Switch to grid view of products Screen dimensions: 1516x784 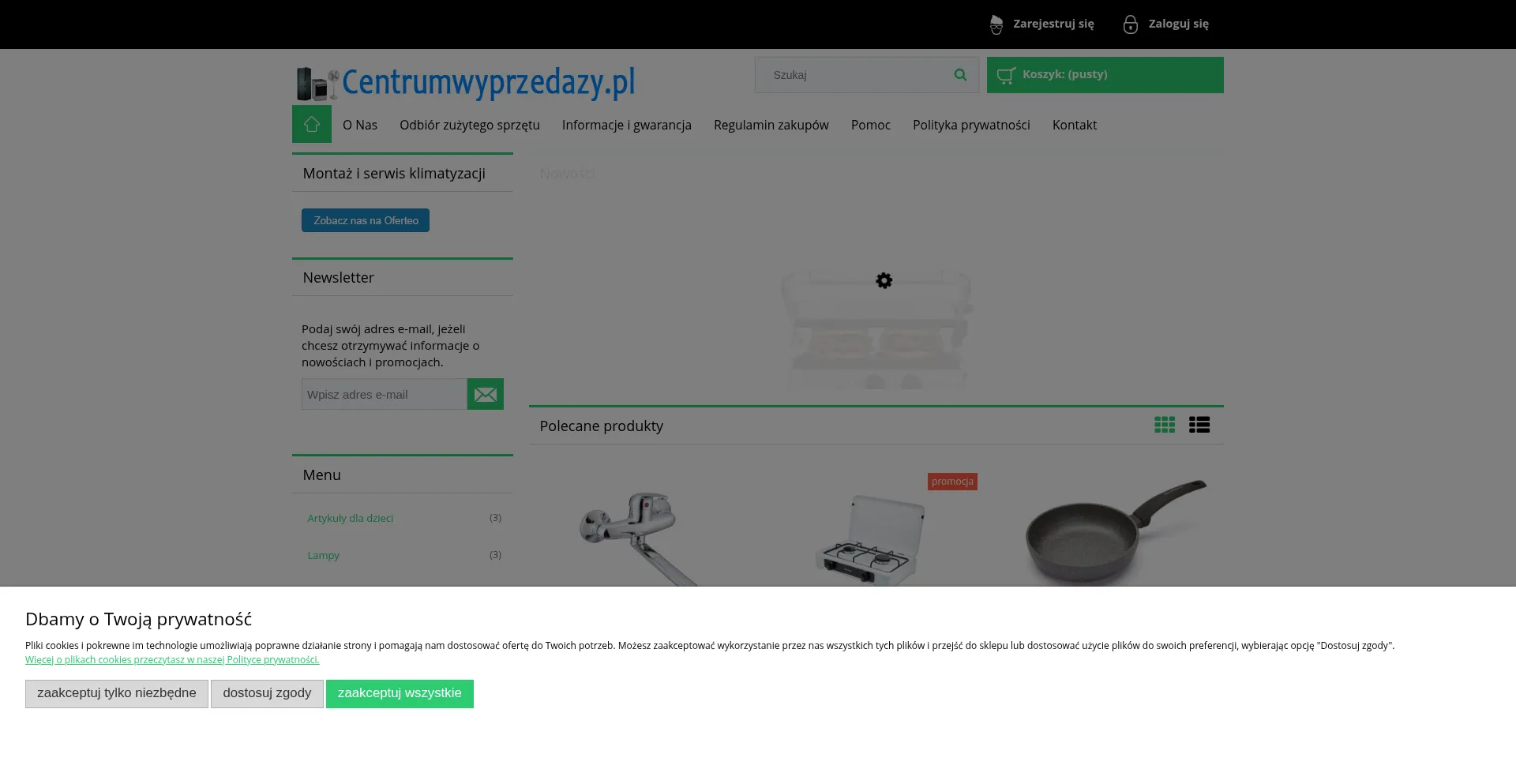point(1165,425)
